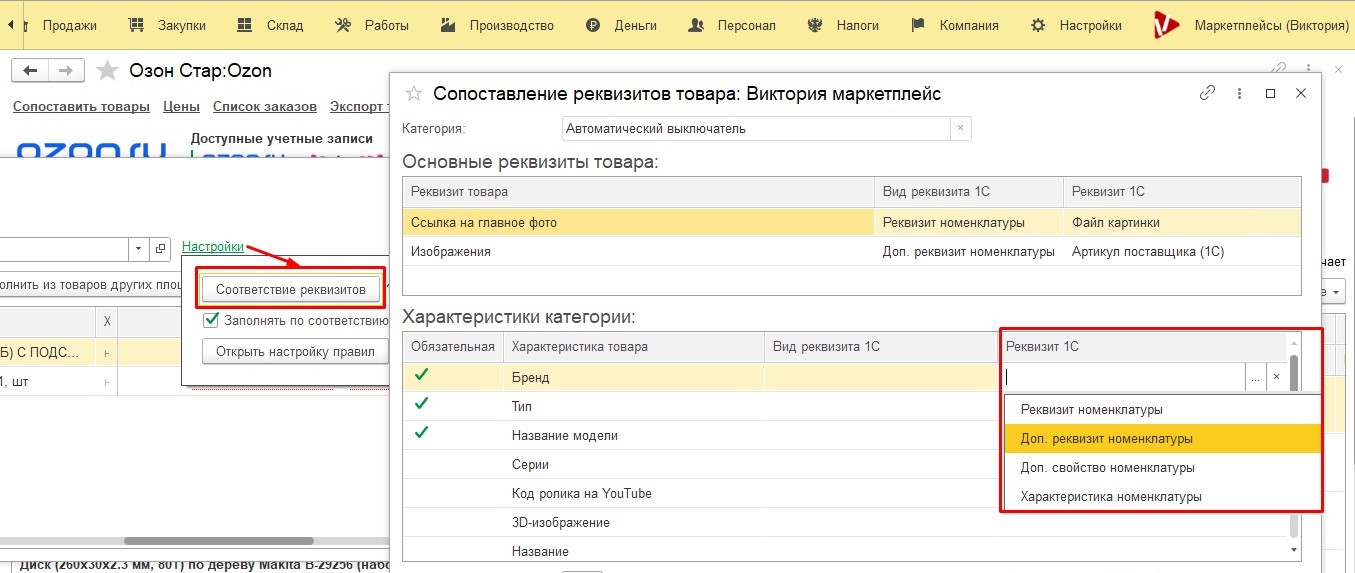Choose Характеристика номенклатуры from the list

[1162, 496]
